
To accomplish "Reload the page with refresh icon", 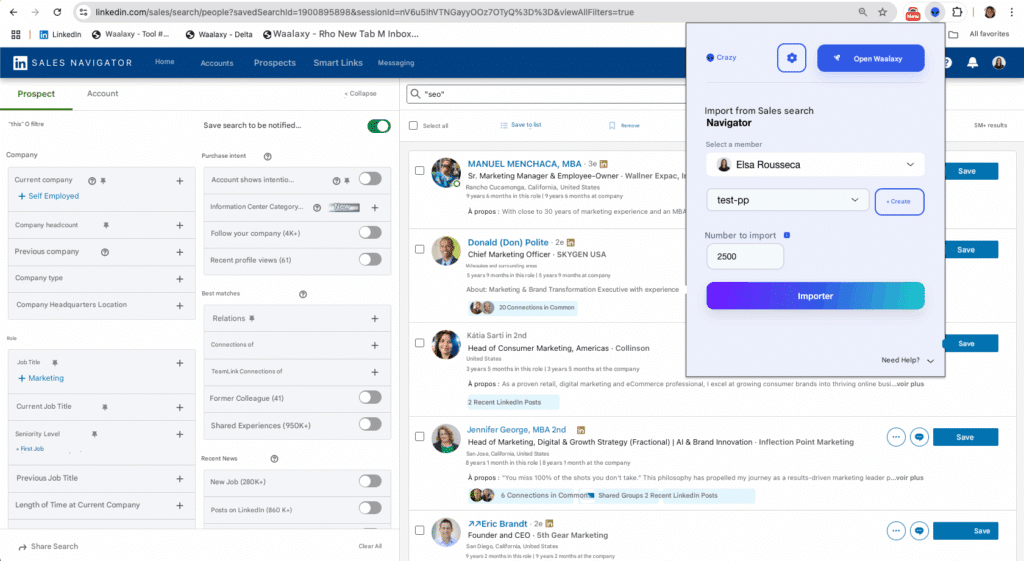I will (57, 12).
